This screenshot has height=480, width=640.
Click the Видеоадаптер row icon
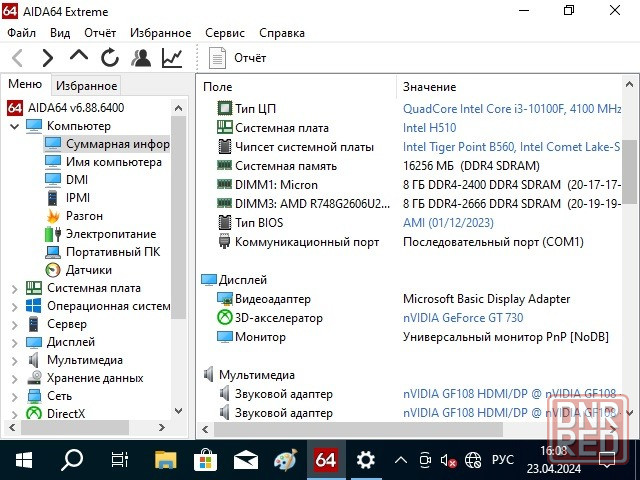(224, 299)
